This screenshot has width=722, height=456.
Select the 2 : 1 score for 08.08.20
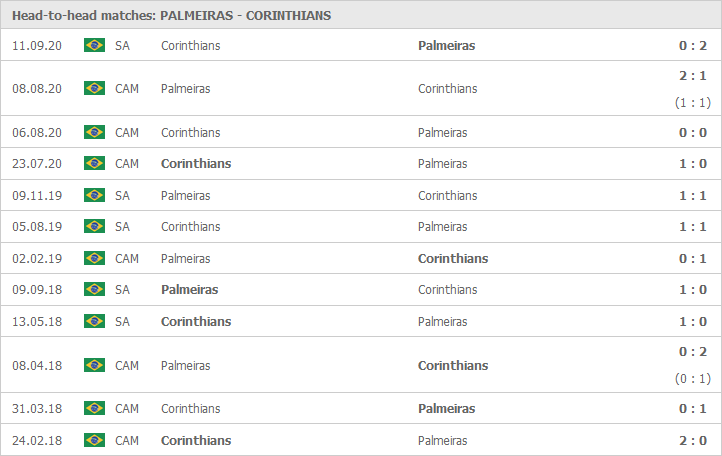(693, 76)
